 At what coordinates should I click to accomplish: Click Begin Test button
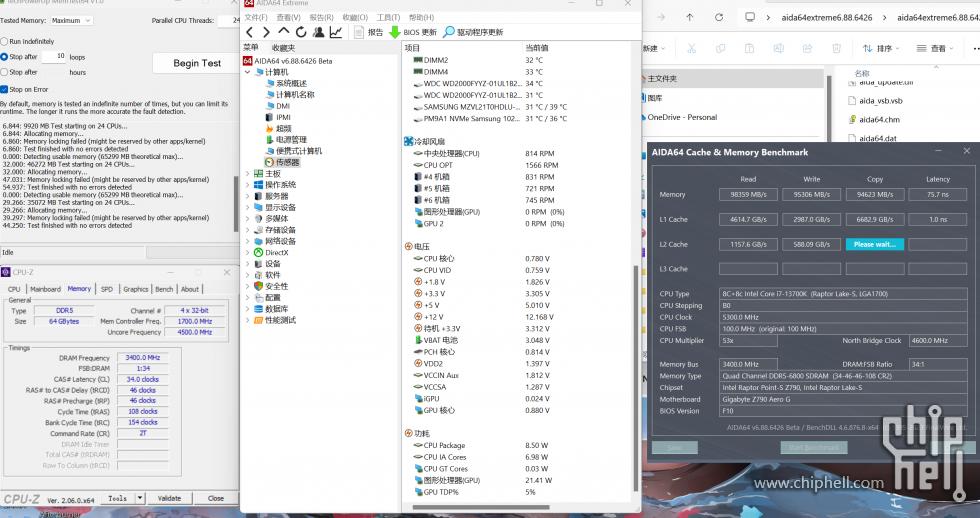tap(197, 63)
